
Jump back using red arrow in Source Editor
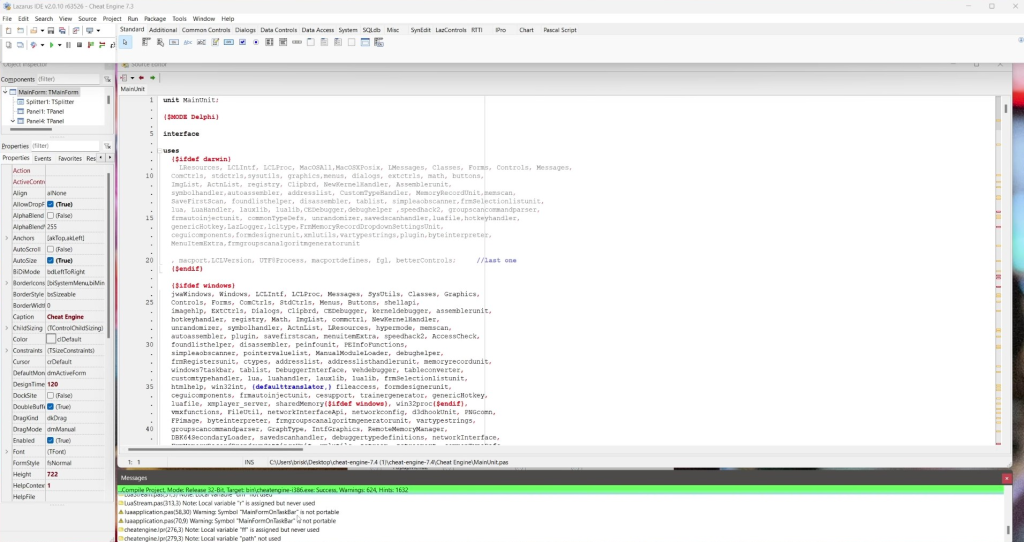point(141,77)
